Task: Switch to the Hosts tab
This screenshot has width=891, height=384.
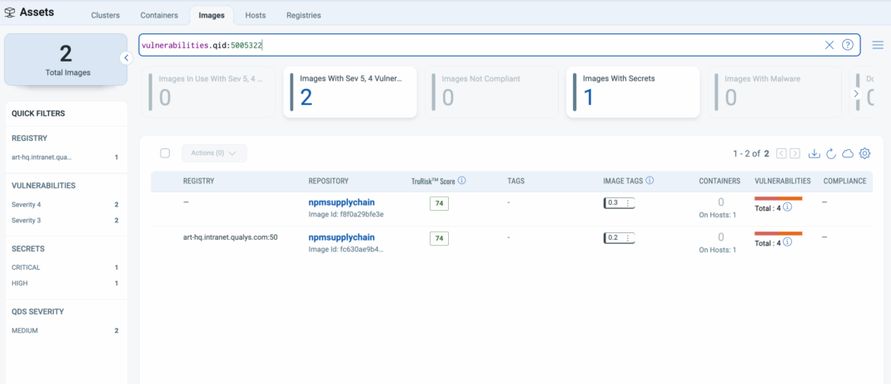Action: [255, 15]
